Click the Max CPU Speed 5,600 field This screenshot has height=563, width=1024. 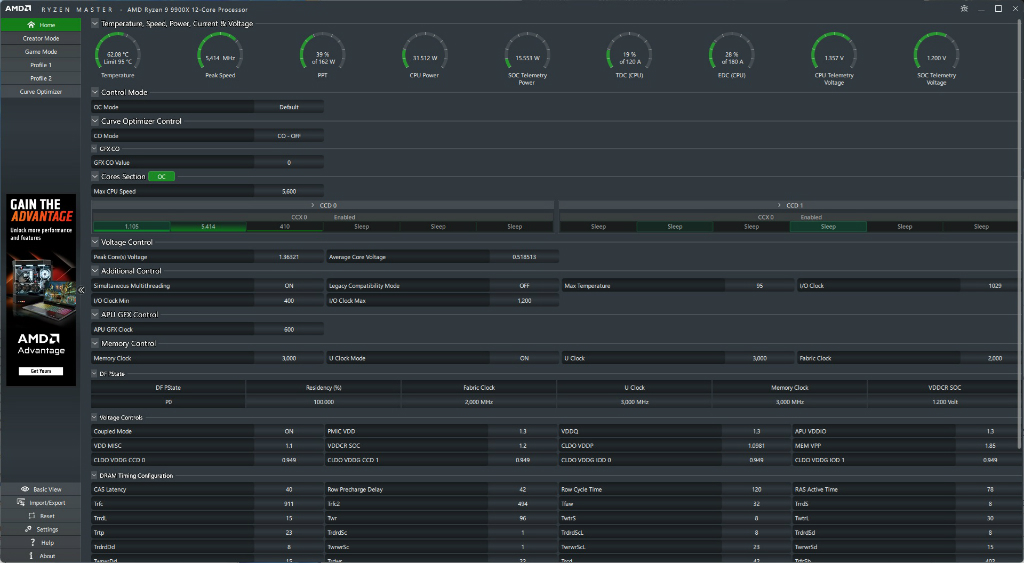tap(289, 191)
